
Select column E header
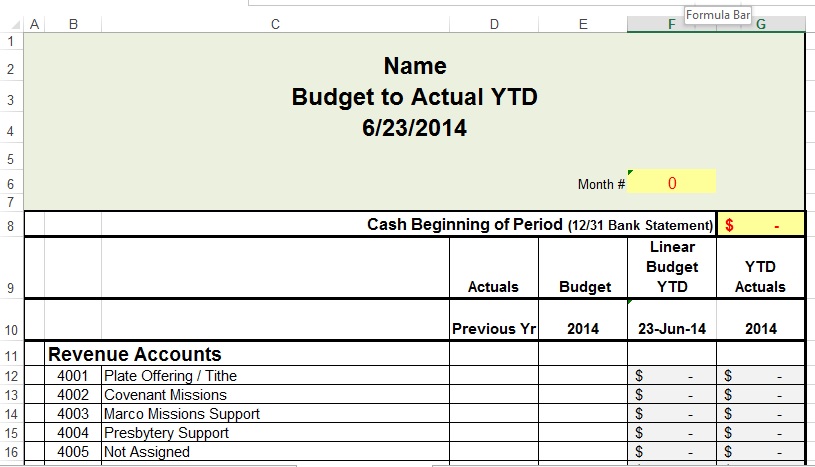pos(583,24)
